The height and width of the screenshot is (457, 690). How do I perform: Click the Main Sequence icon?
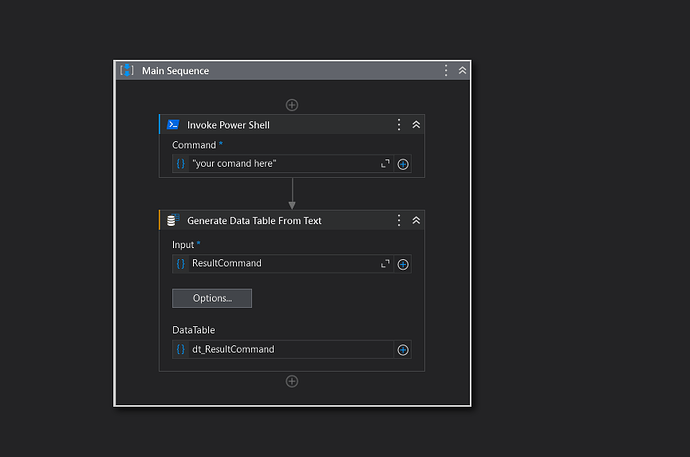(127, 70)
